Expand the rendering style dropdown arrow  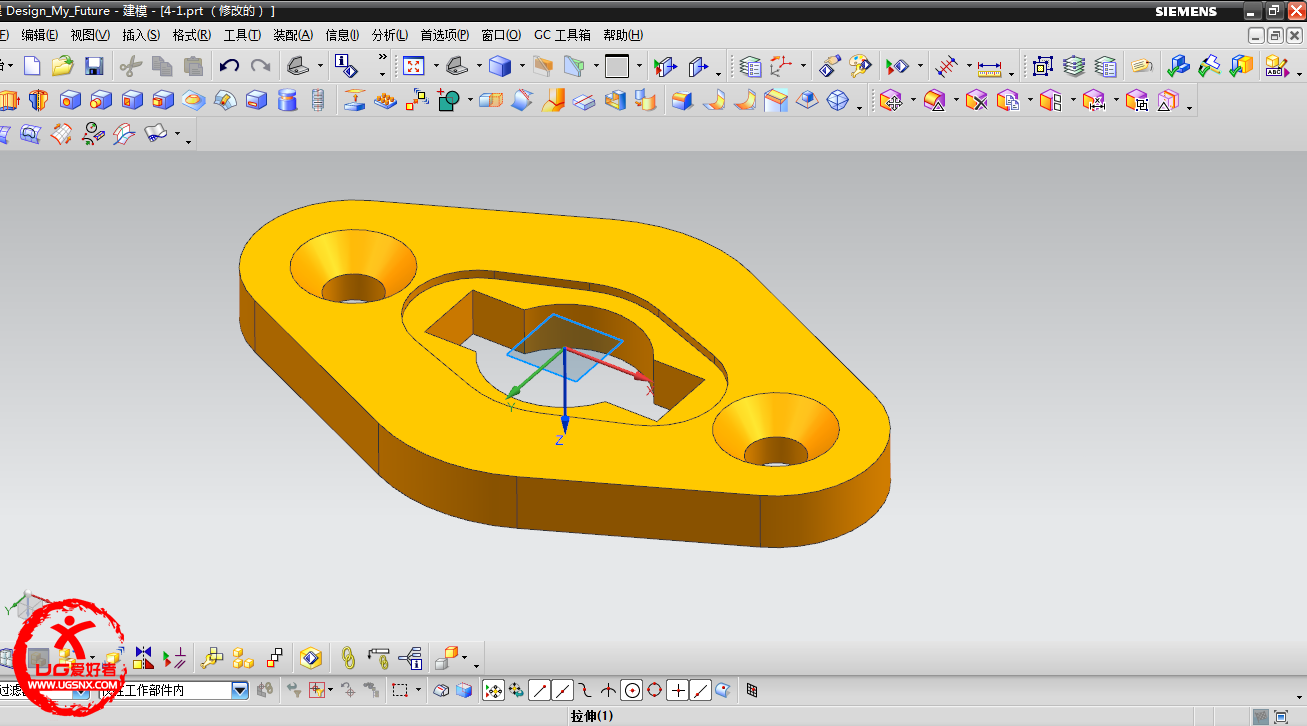click(x=522, y=67)
